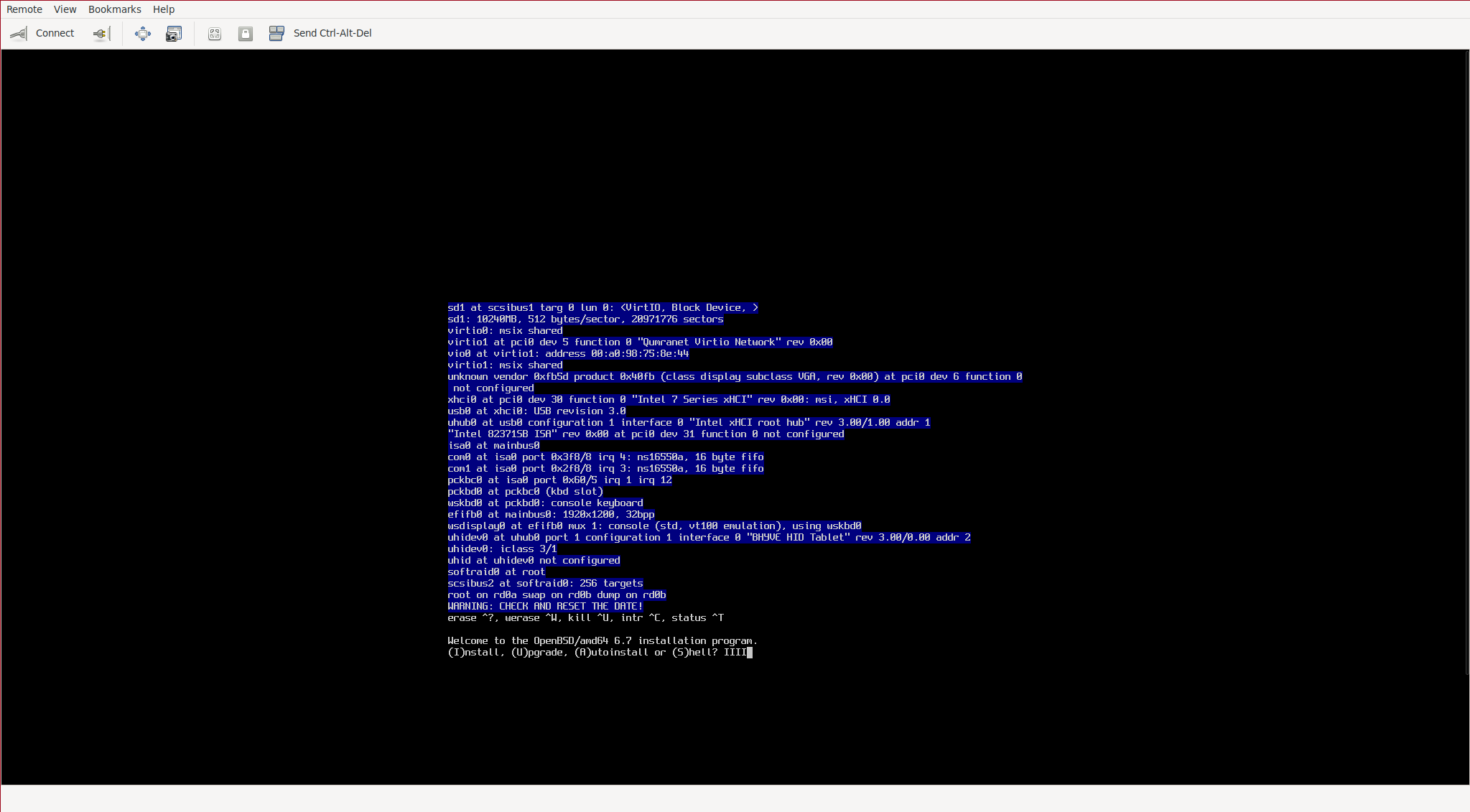Click the Ctrl-Alt-Del keyboard icon

click(276, 34)
